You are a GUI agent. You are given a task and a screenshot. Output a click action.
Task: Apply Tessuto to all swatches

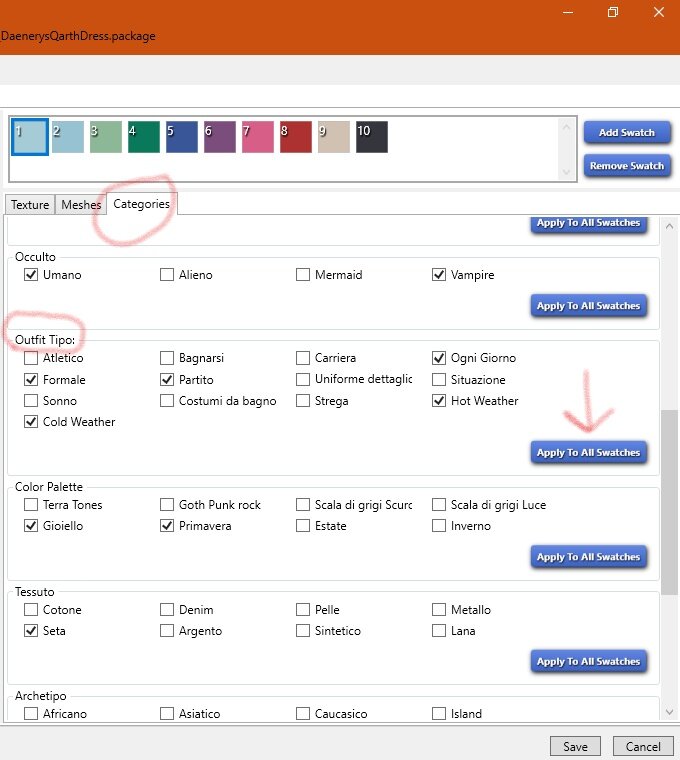point(588,662)
